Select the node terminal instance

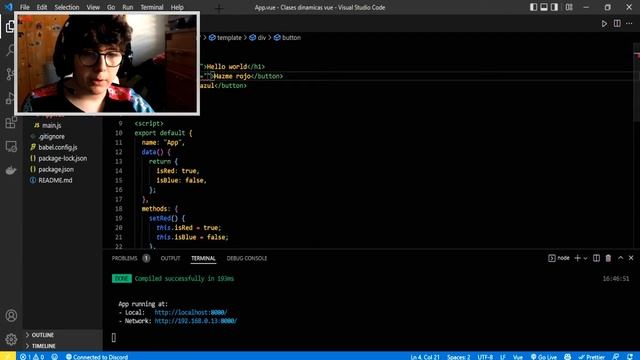click(x=559, y=258)
